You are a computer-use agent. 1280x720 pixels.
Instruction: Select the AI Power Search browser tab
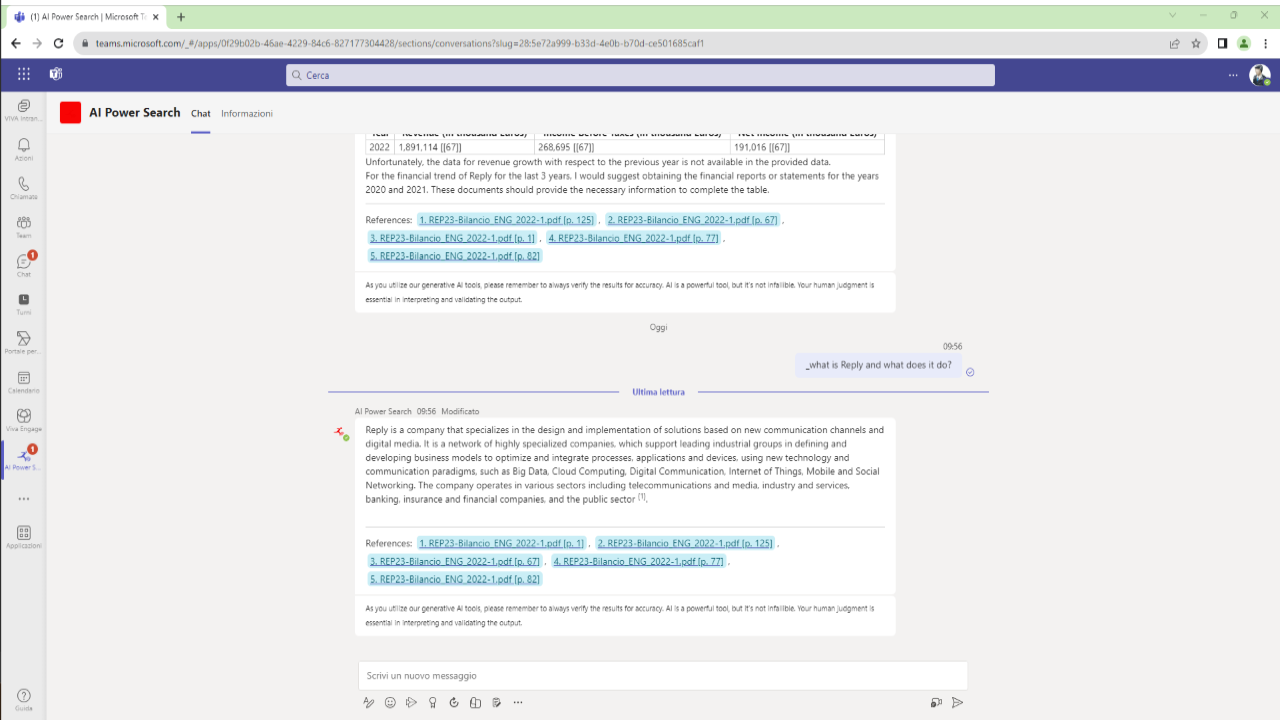86,17
